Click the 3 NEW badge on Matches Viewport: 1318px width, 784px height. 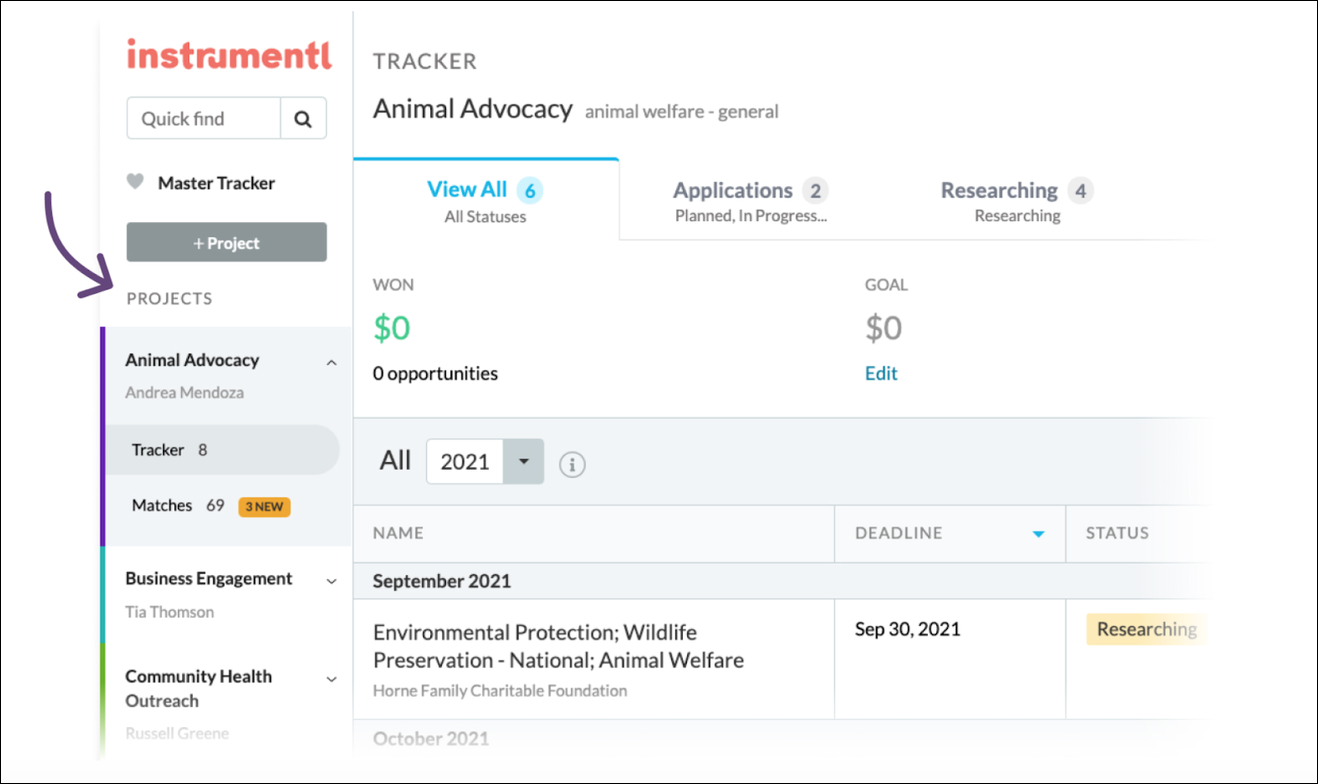click(263, 506)
